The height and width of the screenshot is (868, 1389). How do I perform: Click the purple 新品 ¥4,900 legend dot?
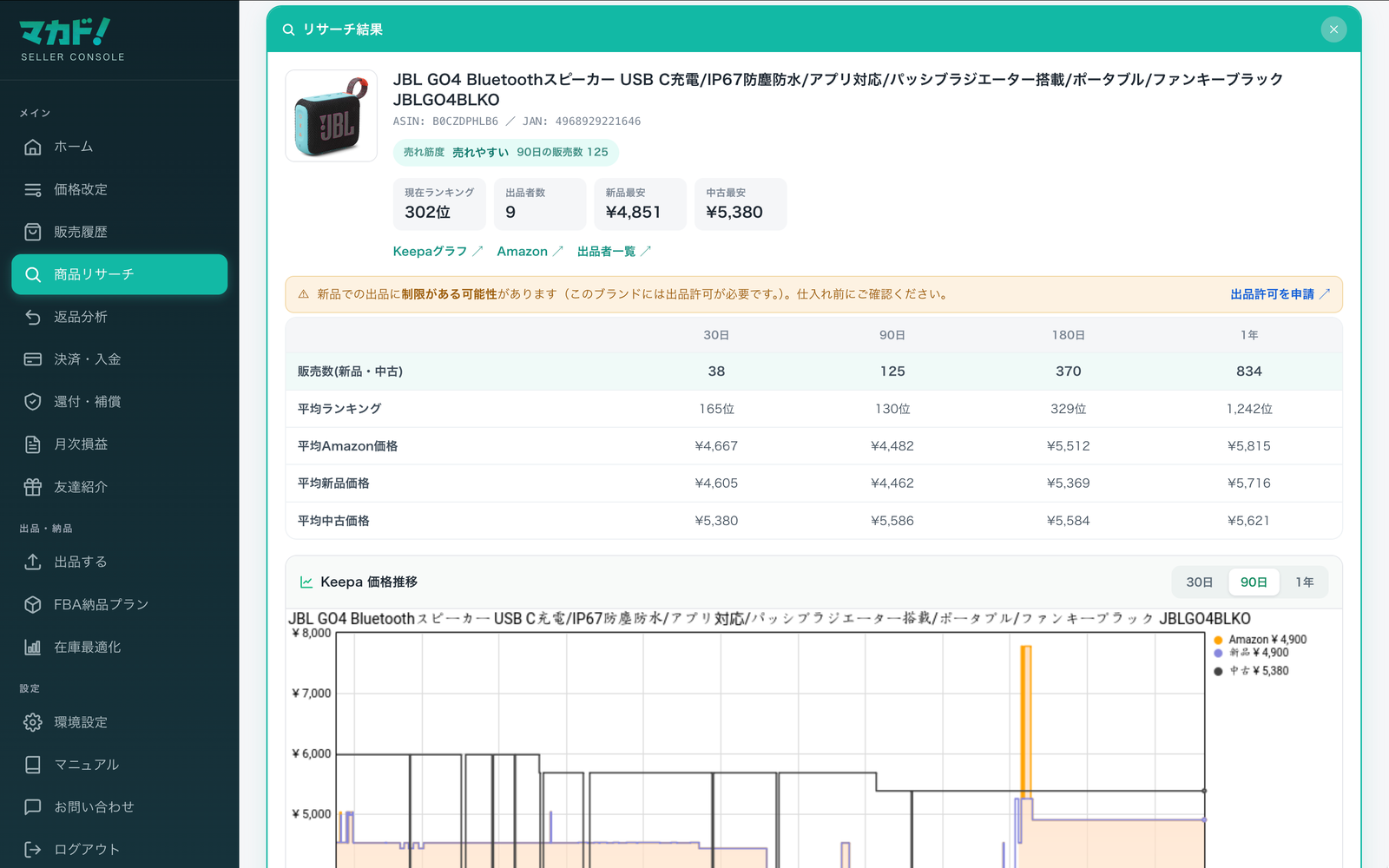pos(1218,653)
